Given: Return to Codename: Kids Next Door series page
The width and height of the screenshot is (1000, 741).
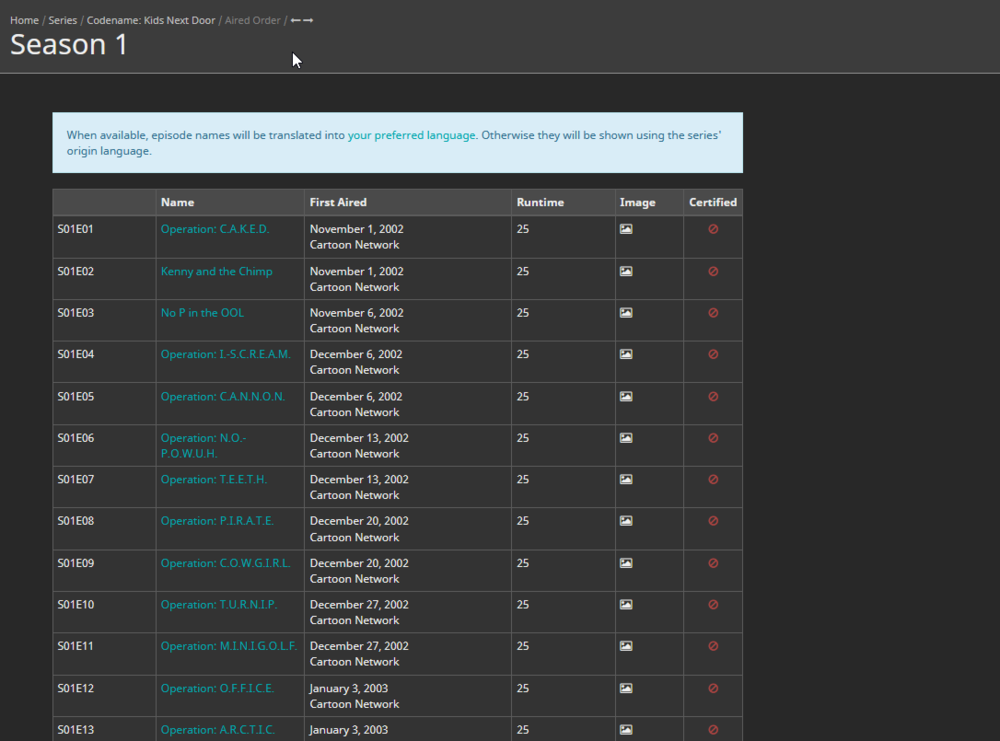Looking at the screenshot, I should tap(151, 20).
